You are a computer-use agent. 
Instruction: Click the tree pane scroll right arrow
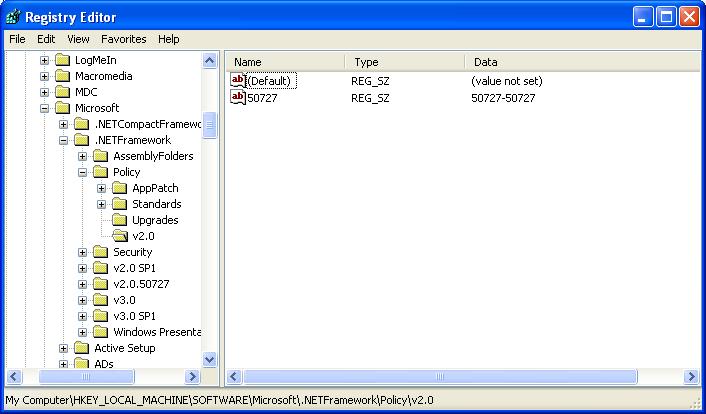coord(192,376)
